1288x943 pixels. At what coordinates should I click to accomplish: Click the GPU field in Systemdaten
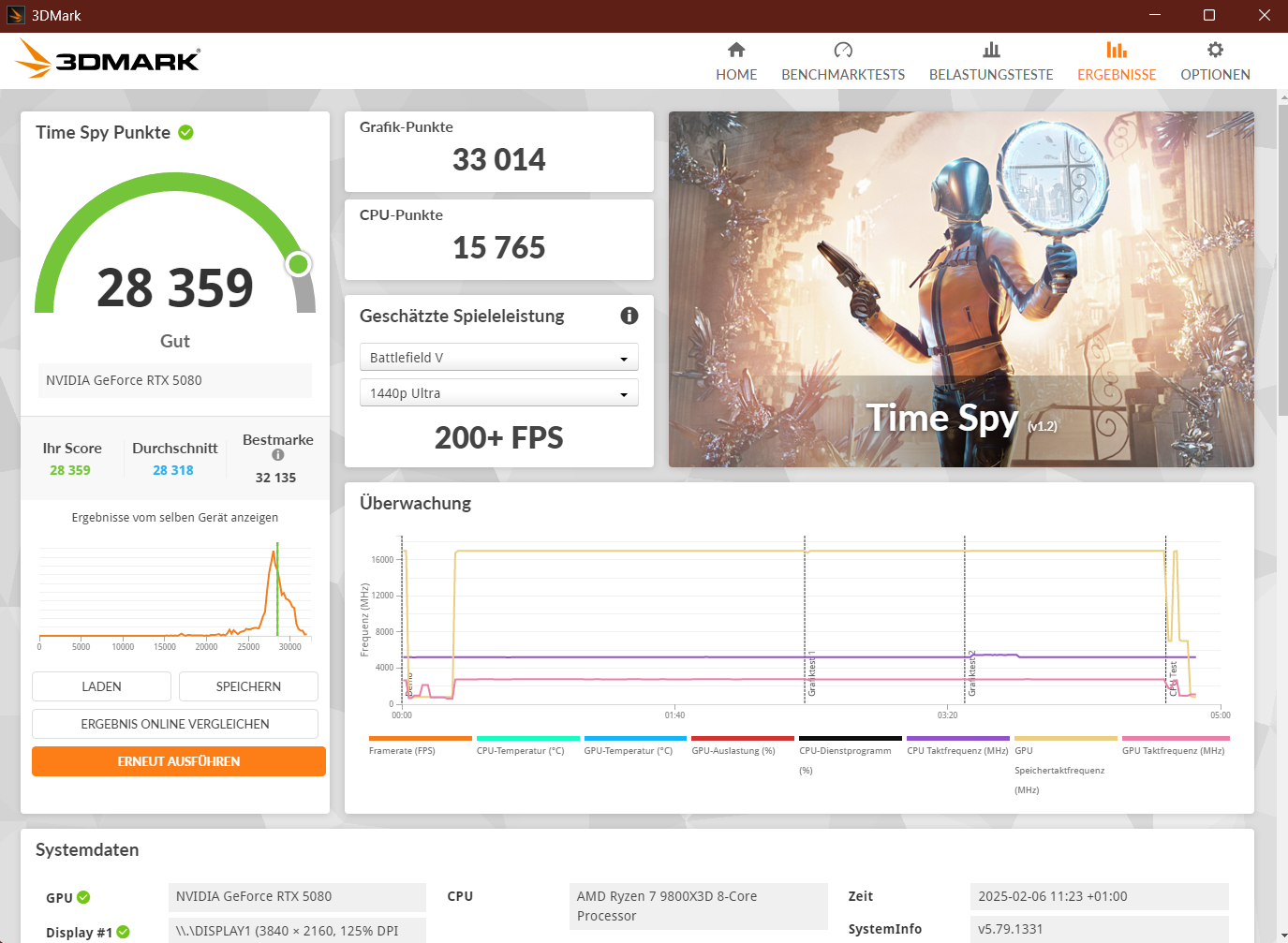297,896
